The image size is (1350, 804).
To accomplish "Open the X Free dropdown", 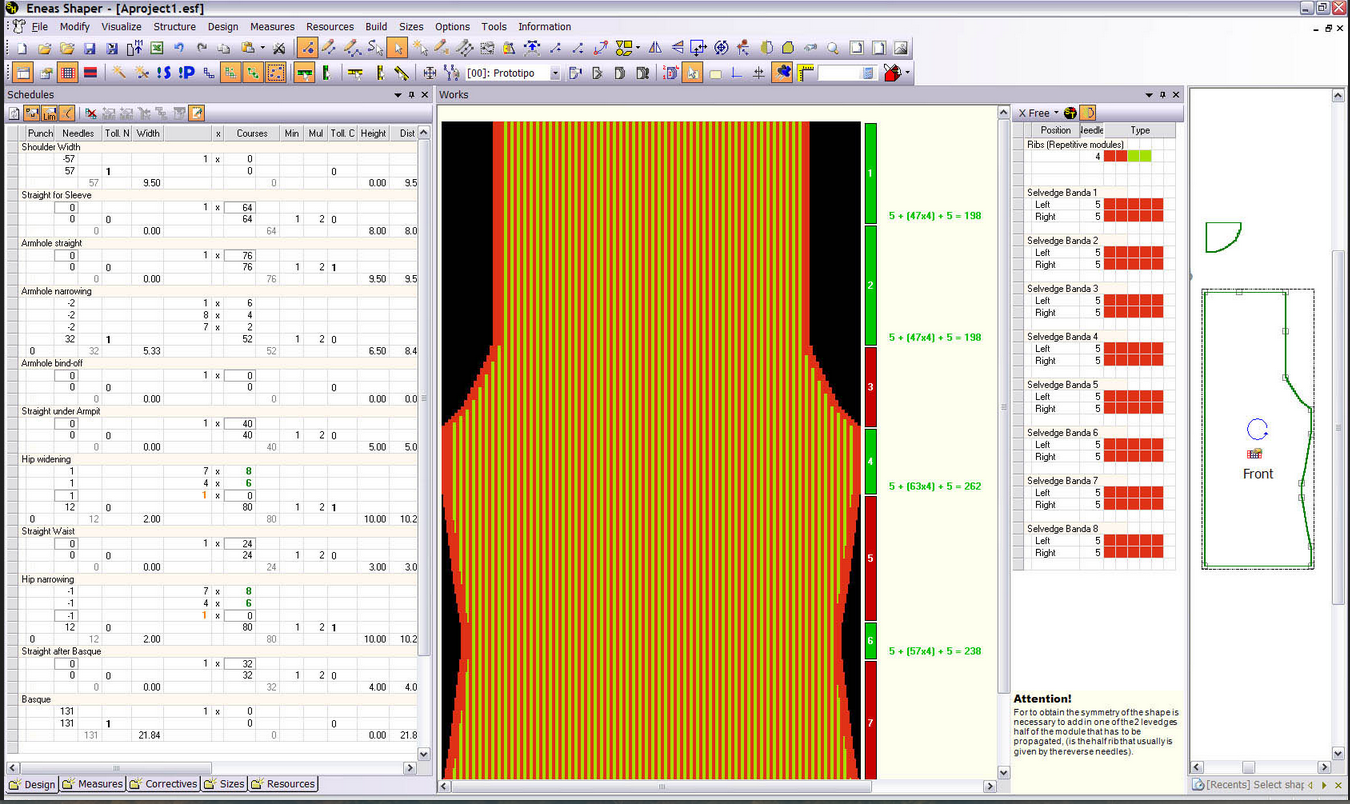I will 1056,113.
